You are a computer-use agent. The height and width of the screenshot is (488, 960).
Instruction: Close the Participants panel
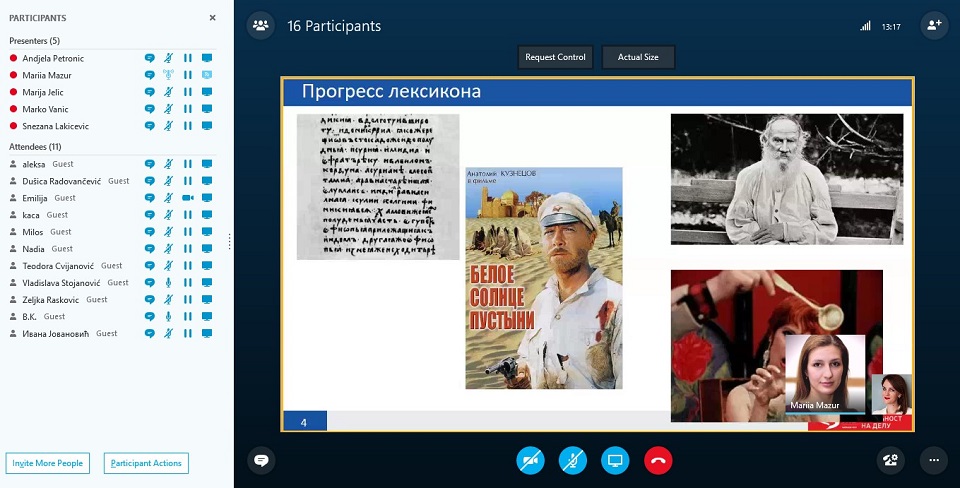(x=212, y=18)
